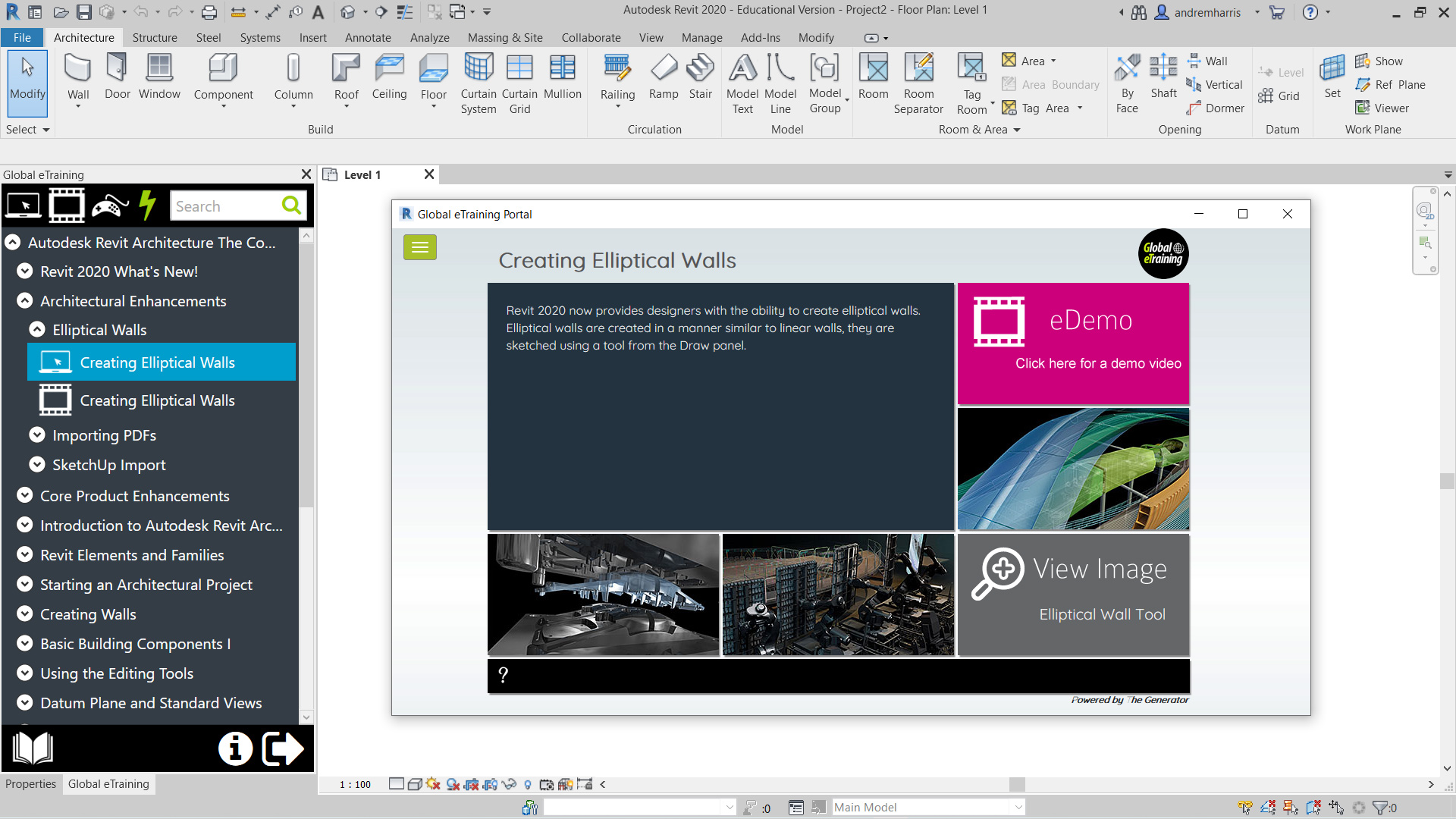The image size is (1456, 819).
Task: Switch to the Properties panel tab
Action: 30,784
